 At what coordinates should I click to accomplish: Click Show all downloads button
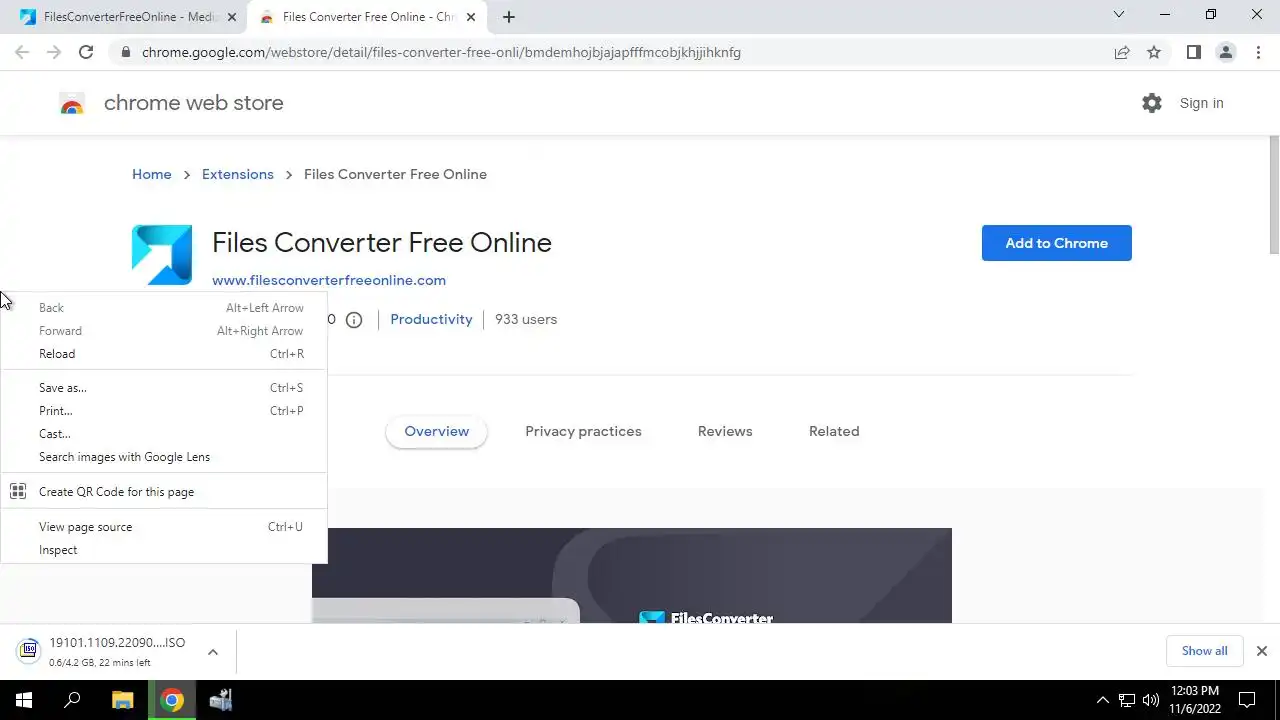(x=1204, y=651)
